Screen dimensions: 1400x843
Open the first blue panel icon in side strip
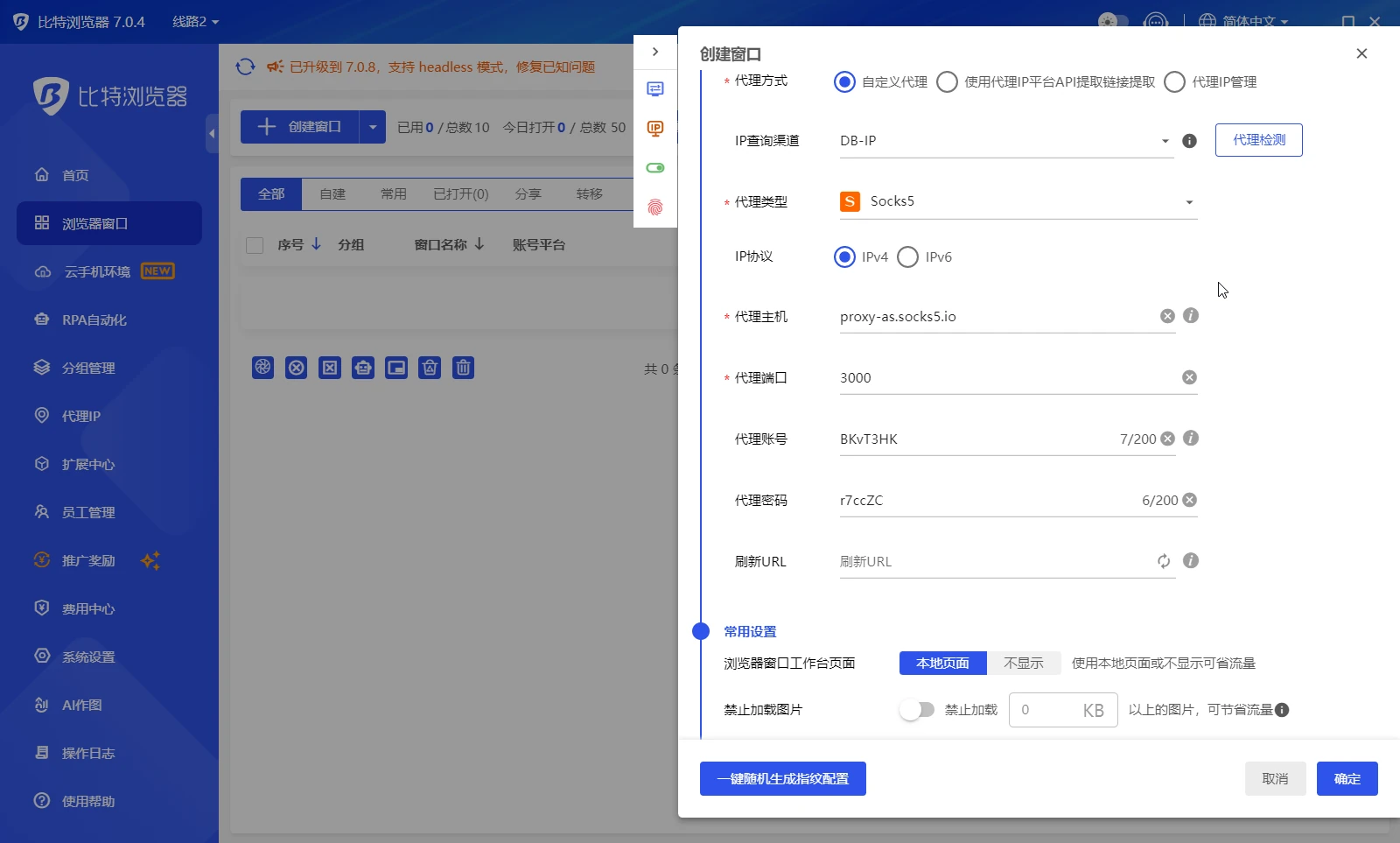pyautogui.click(x=655, y=89)
